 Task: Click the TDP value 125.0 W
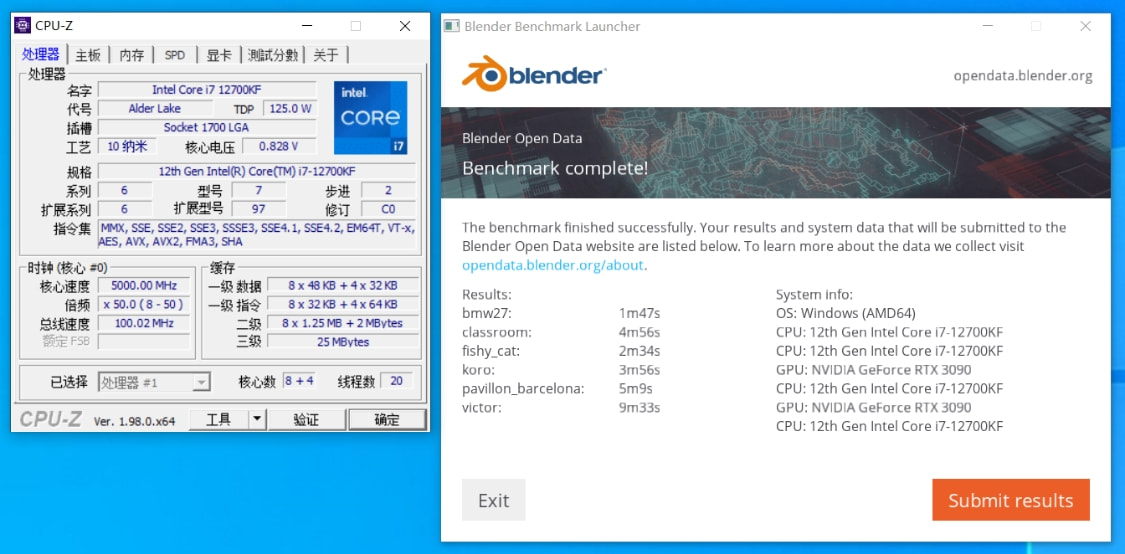click(x=290, y=108)
